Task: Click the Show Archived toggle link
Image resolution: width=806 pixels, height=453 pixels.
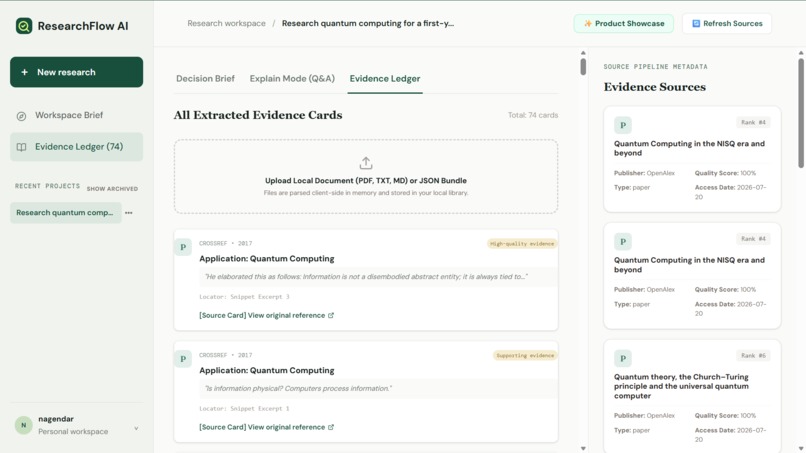Action: tap(112, 189)
